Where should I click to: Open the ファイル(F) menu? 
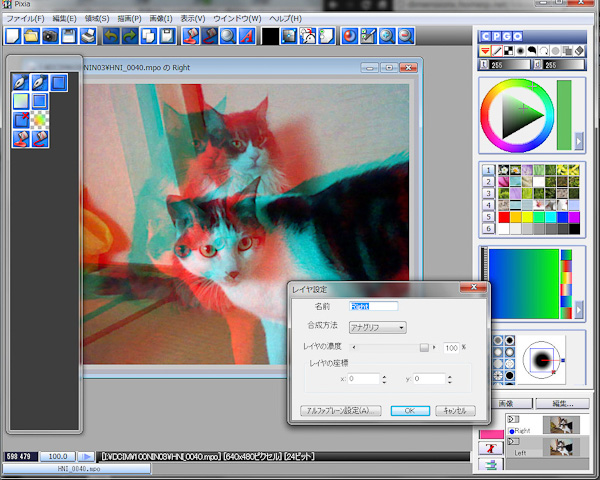click(27, 19)
